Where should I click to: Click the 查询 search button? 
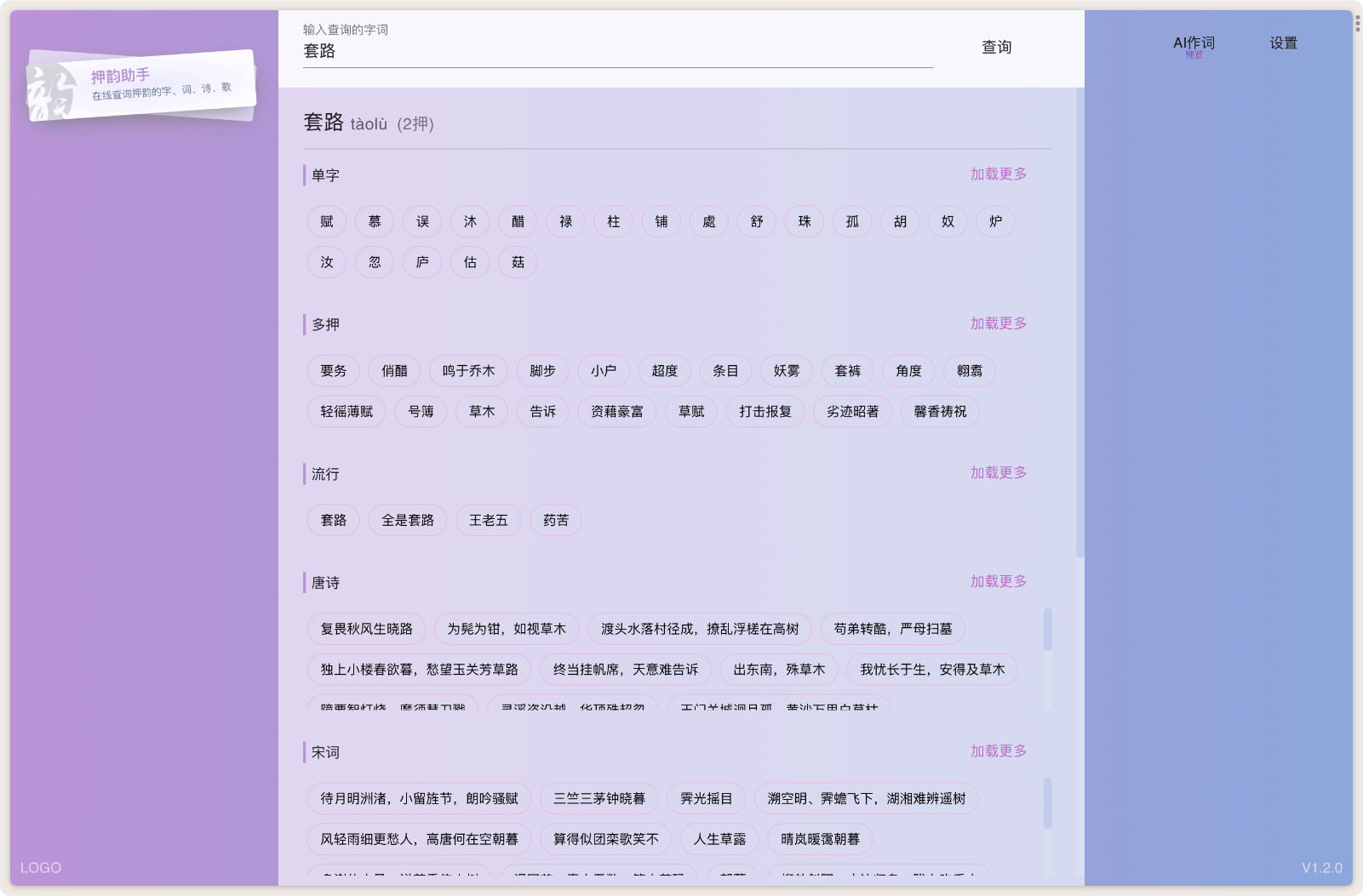click(996, 48)
